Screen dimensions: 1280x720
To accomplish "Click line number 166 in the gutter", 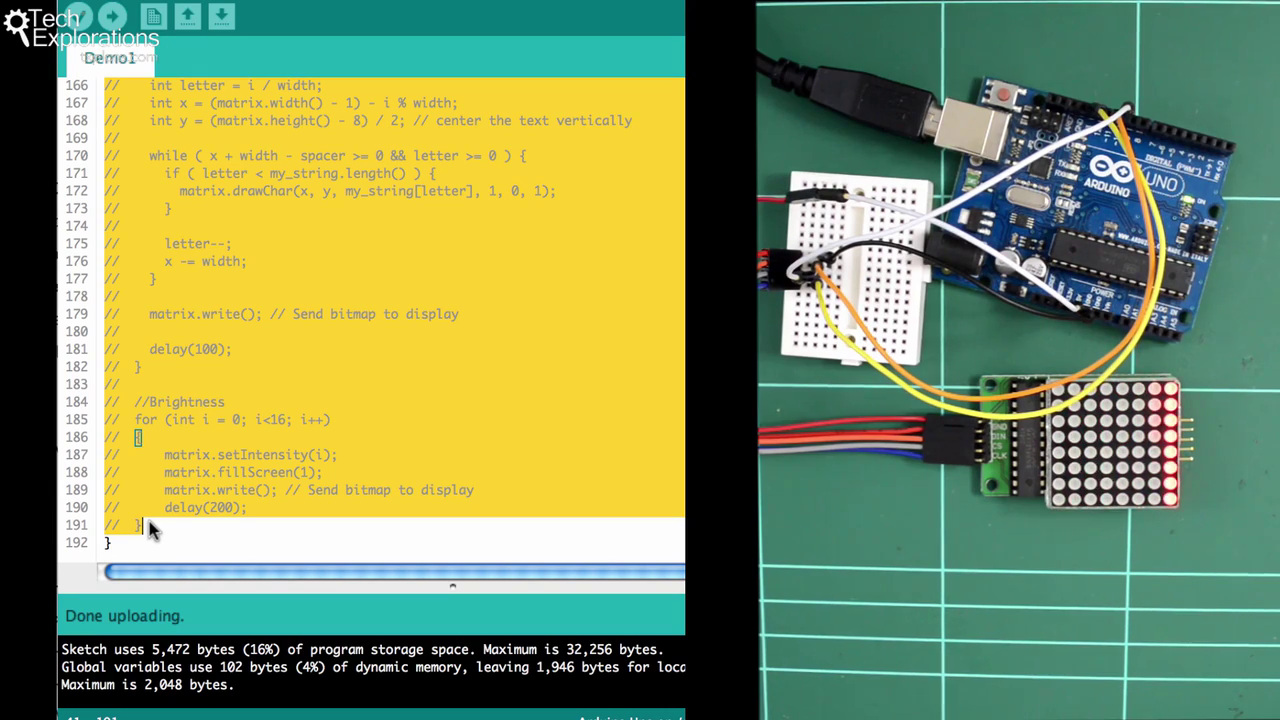I will 76,85.
